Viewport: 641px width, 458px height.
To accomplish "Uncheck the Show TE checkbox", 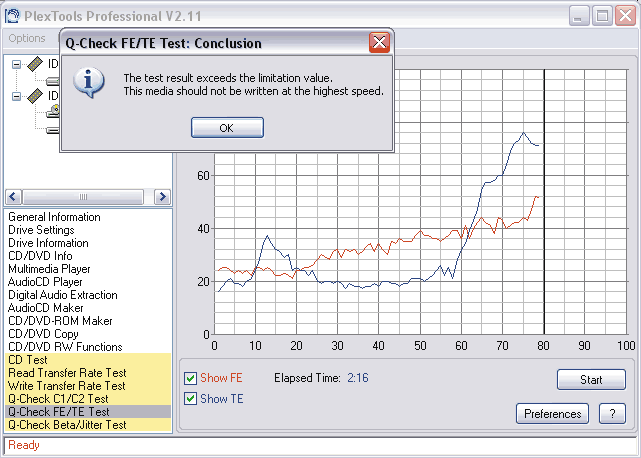I will coord(191,399).
